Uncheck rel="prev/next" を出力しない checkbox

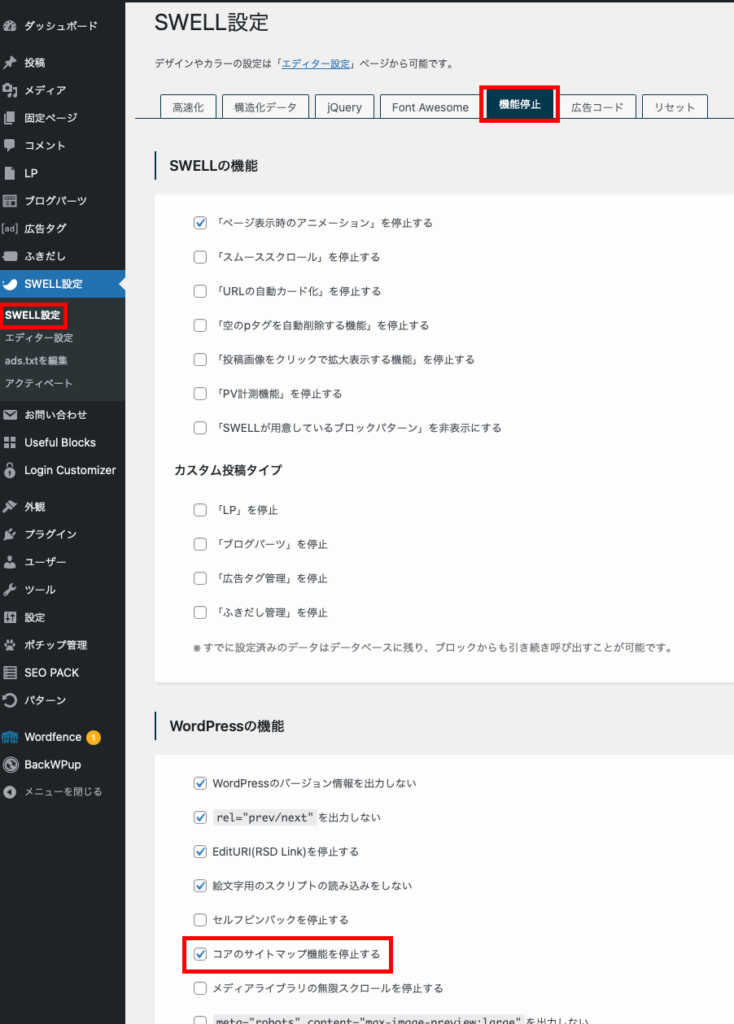coord(200,817)
